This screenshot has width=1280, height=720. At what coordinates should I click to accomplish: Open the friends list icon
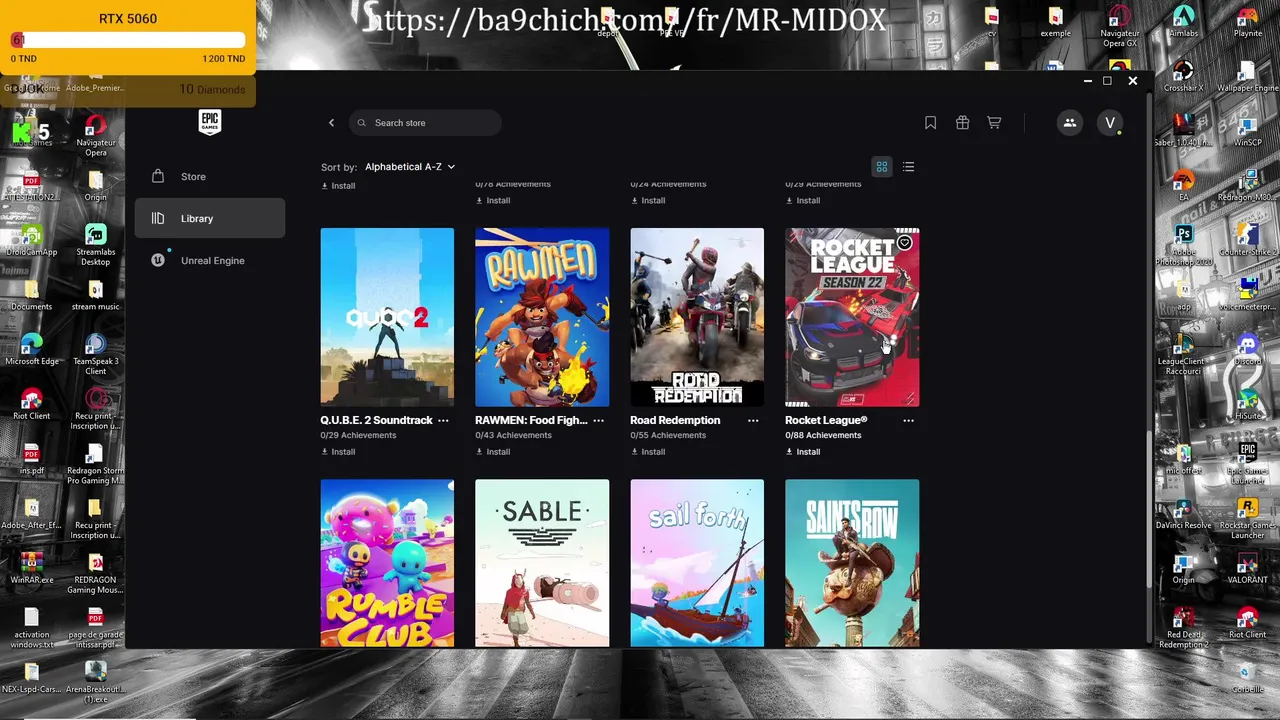coord(1069,123)
